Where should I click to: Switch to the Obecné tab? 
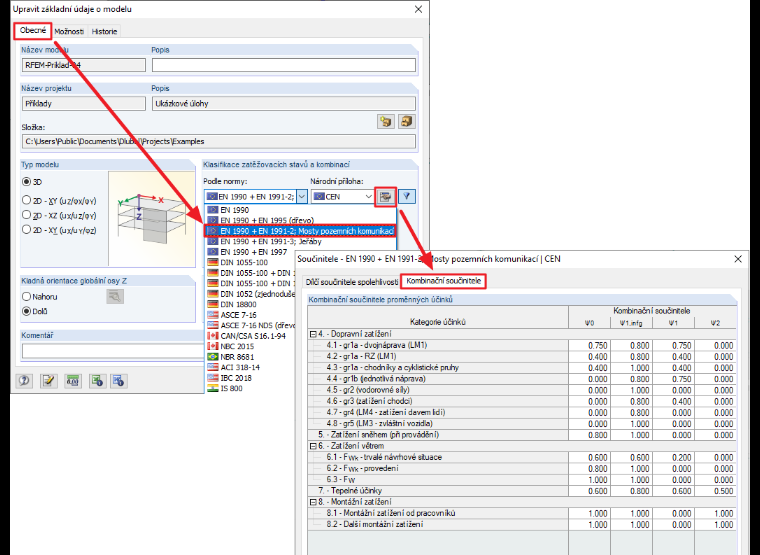pos(32,31)
